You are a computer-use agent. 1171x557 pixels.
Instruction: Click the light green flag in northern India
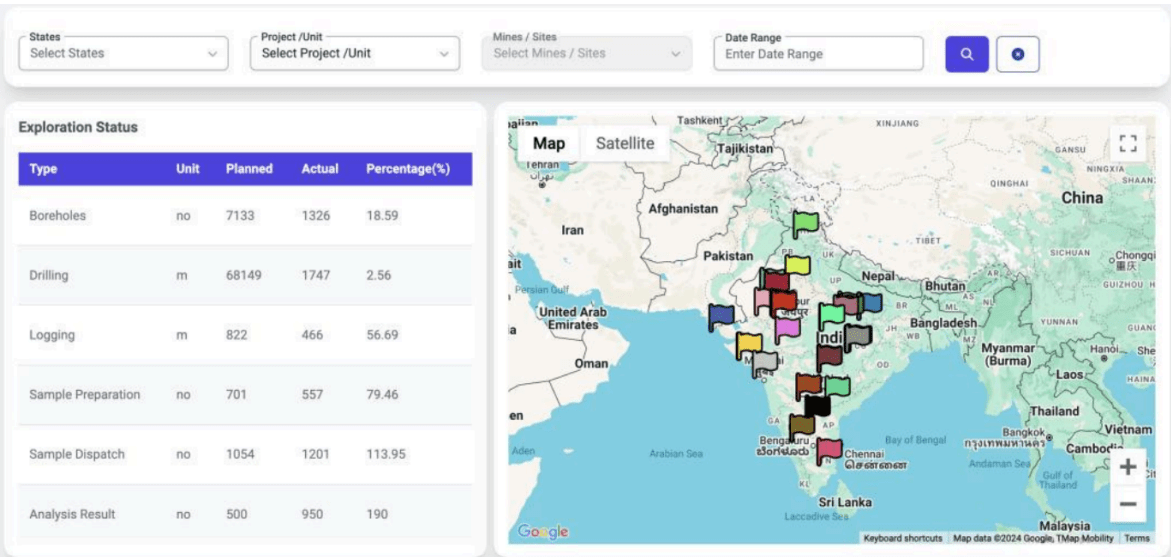tap(805, 222)
